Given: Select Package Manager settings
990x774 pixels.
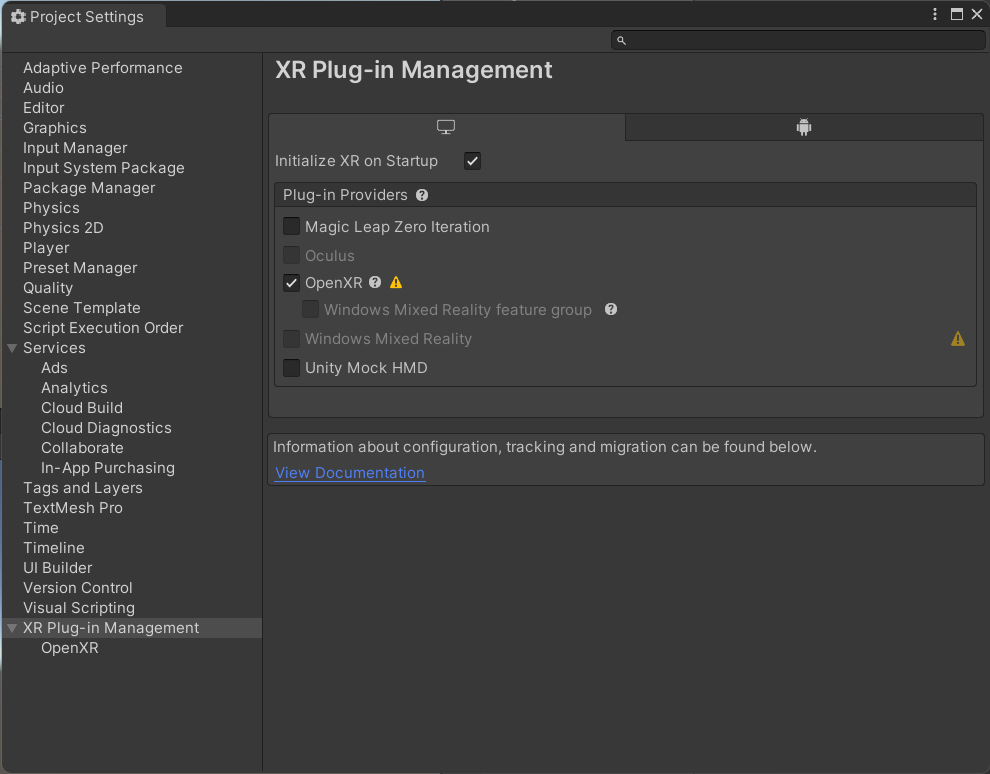Looking at the screenshot, I should click(x=89, y=188).
